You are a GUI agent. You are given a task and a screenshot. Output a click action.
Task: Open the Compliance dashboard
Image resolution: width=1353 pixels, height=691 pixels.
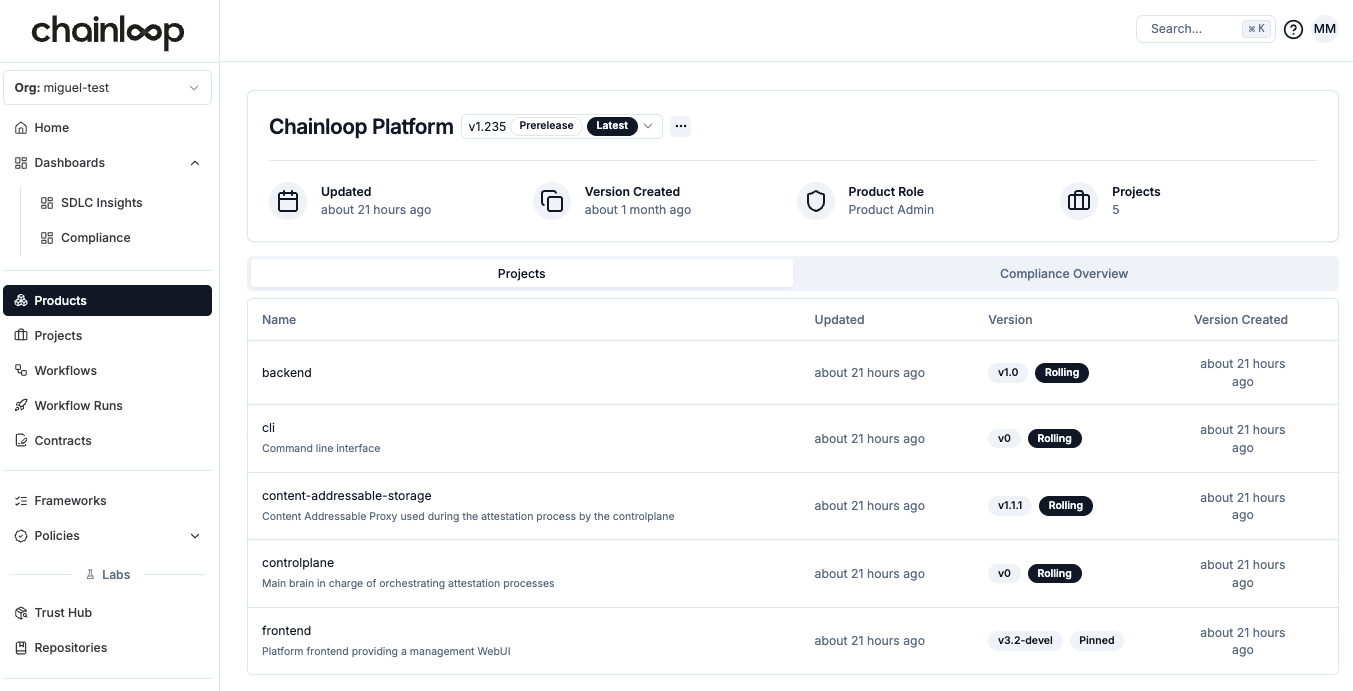pos(95,237)
